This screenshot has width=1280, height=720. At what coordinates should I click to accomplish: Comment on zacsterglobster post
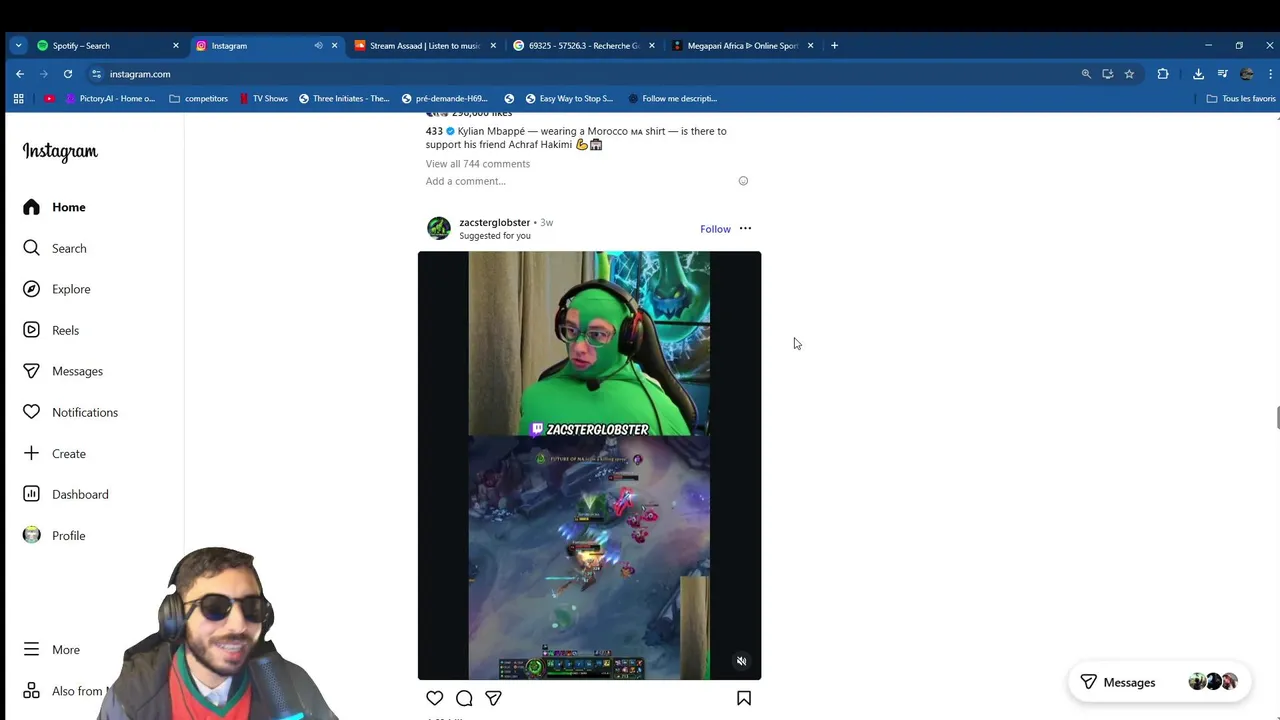[464, 698]
